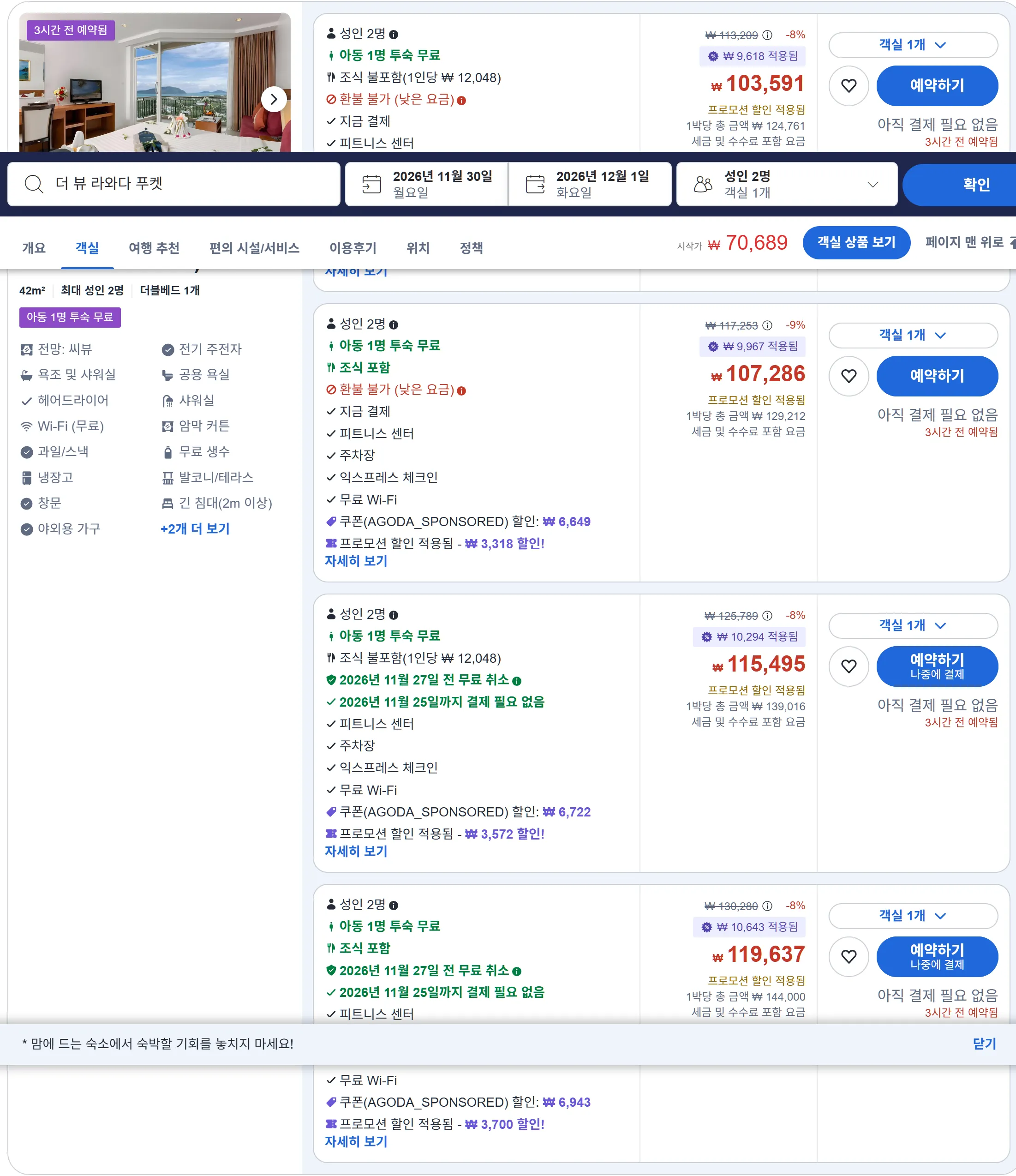Save the ₩119,637 offer with heart icon

849,956
